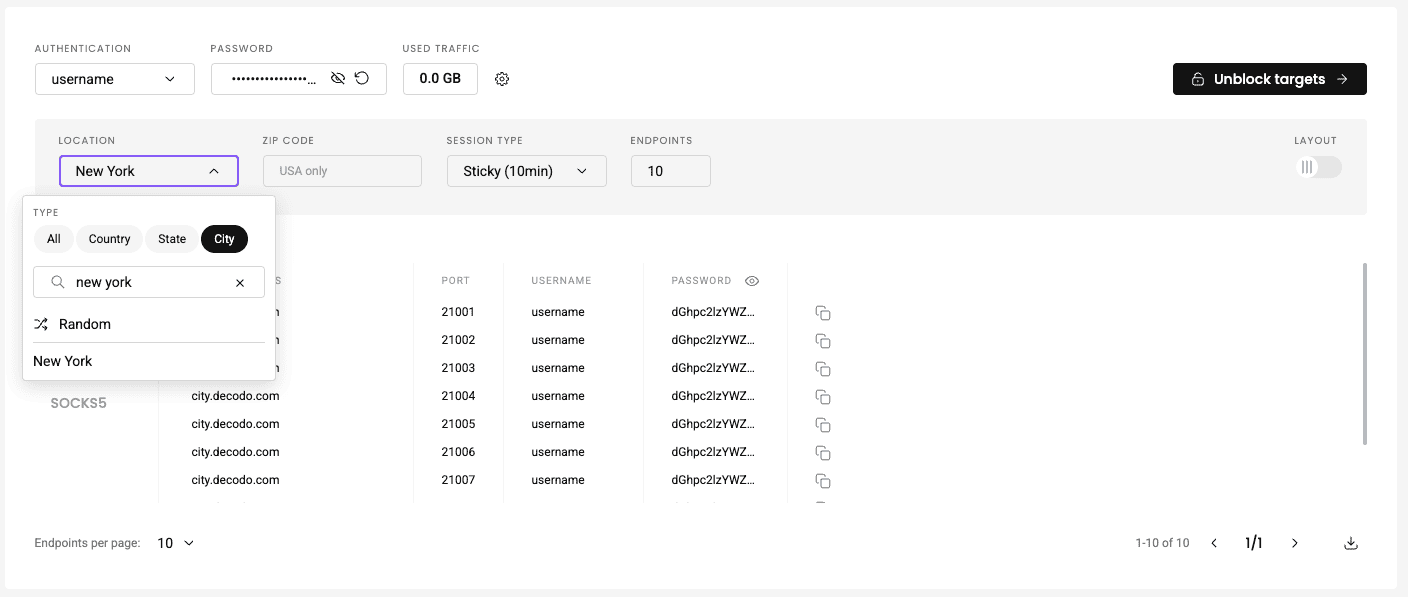1408x597 pixels.
Task: Click the Endpoints count input field
Action: point(671,171)
